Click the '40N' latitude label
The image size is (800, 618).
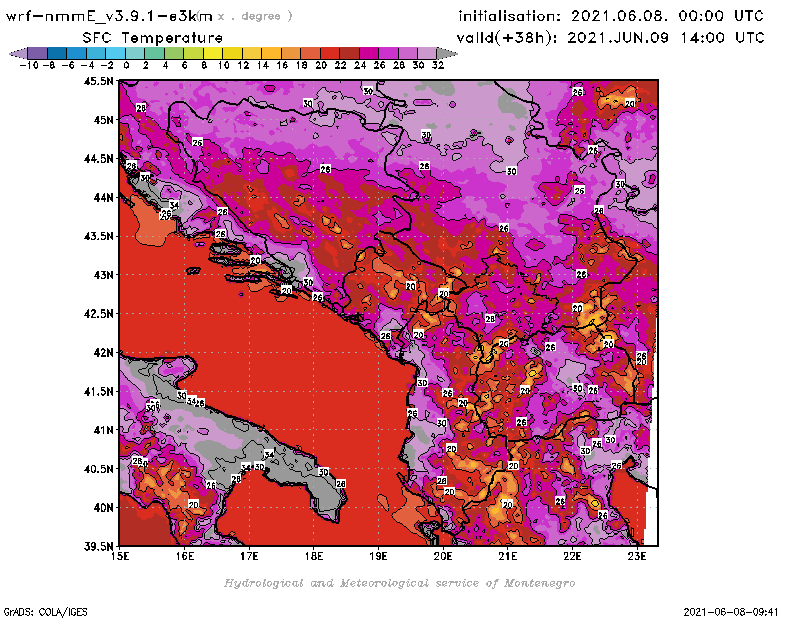tap(104, 508)
